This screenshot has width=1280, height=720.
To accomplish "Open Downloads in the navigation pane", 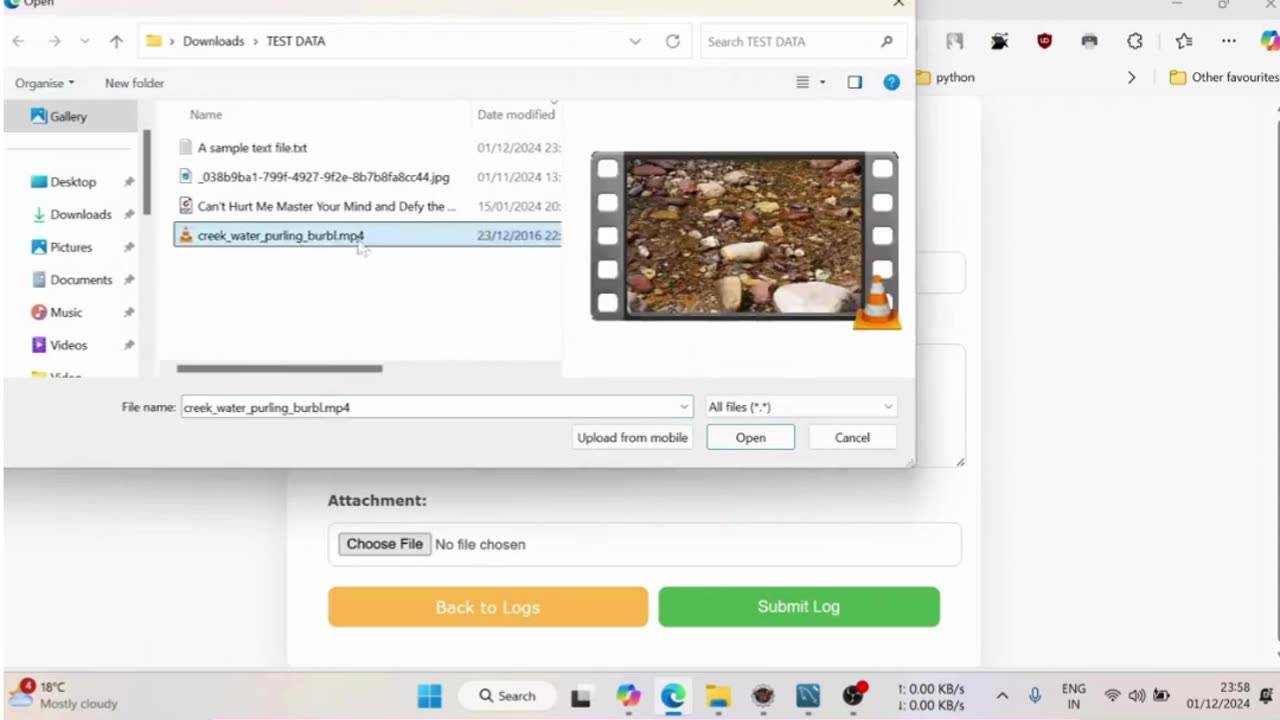I will (x=80, y=214).
